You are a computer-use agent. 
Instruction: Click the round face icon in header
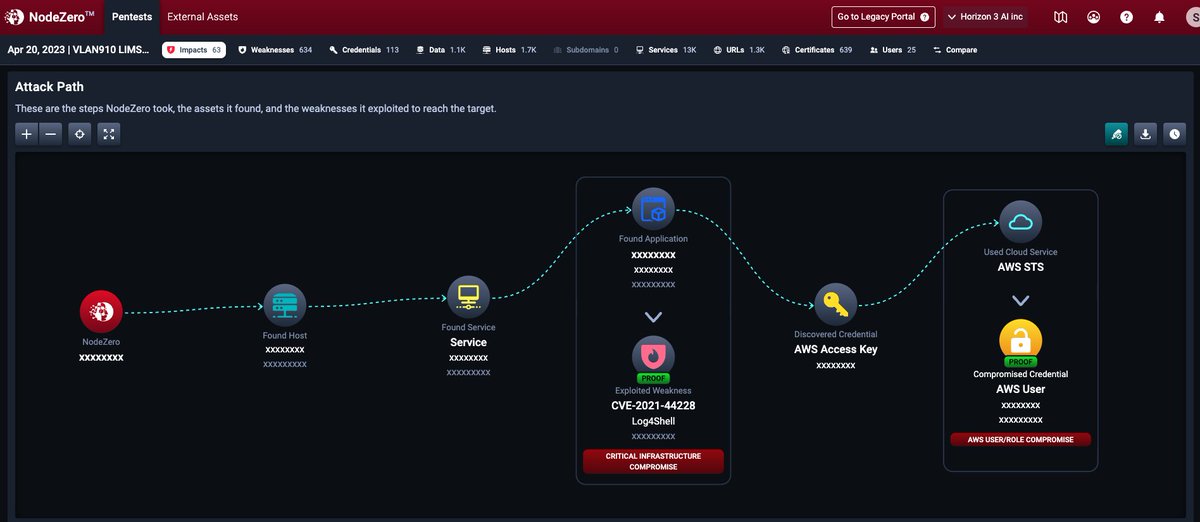point(1094,17)
